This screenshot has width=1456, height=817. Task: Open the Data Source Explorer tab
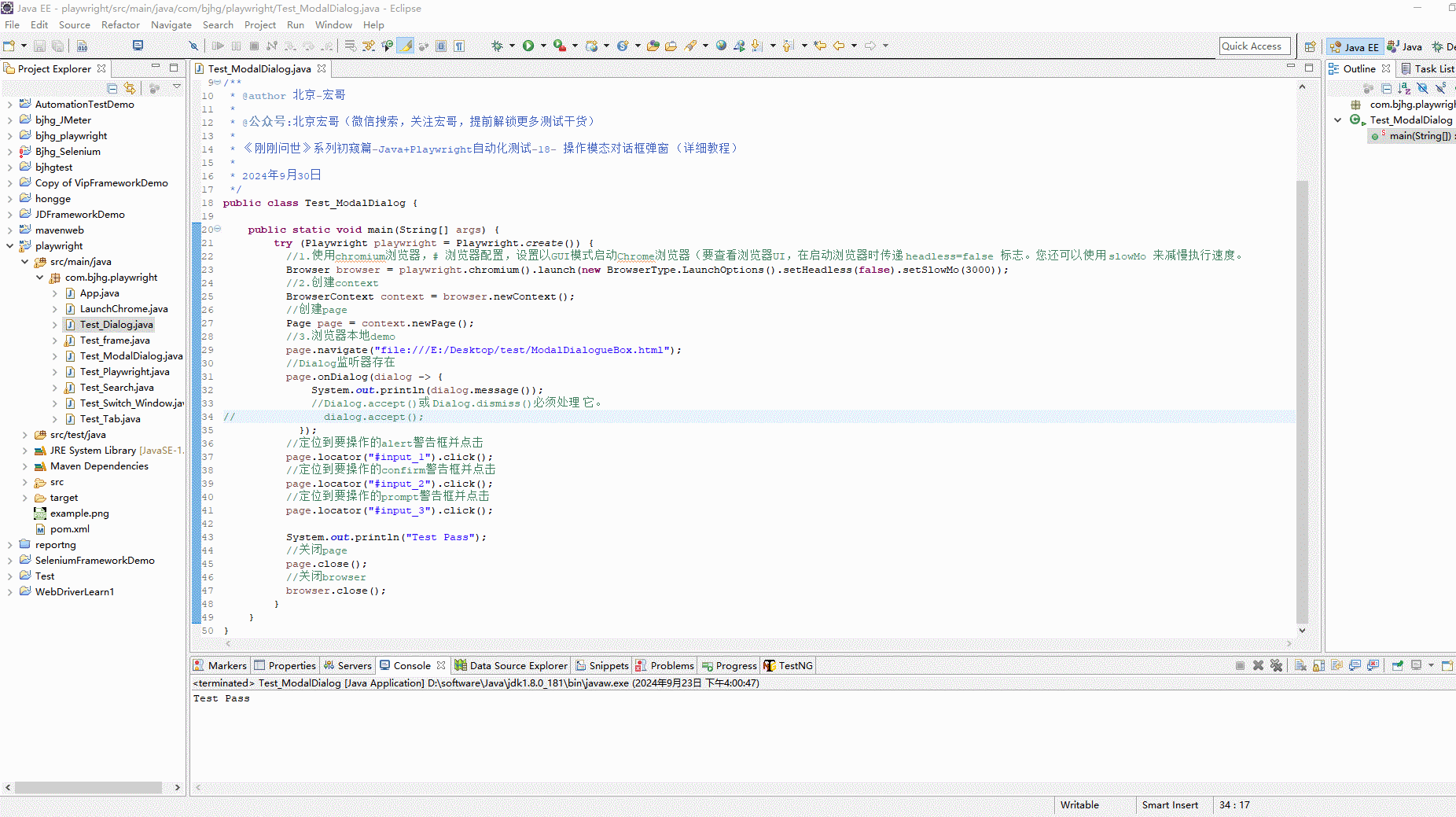[511, 665]
